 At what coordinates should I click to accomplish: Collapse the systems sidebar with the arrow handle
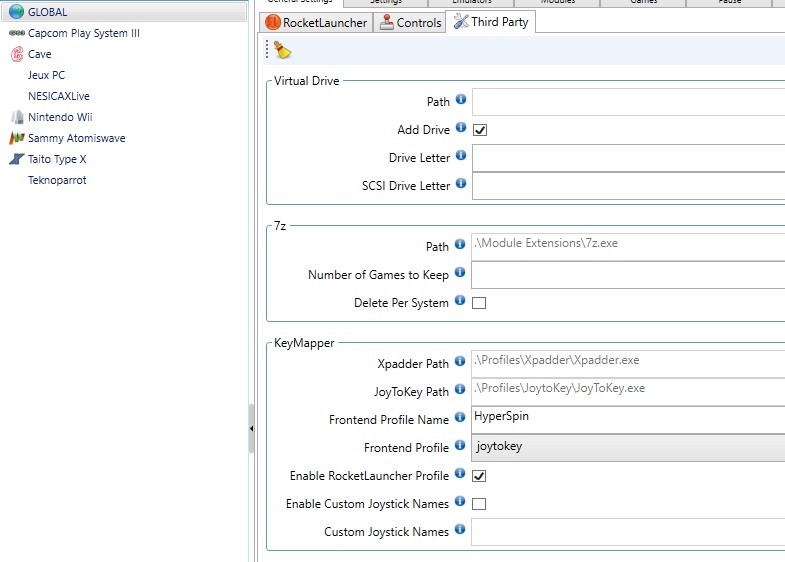(x=251, y=429)
